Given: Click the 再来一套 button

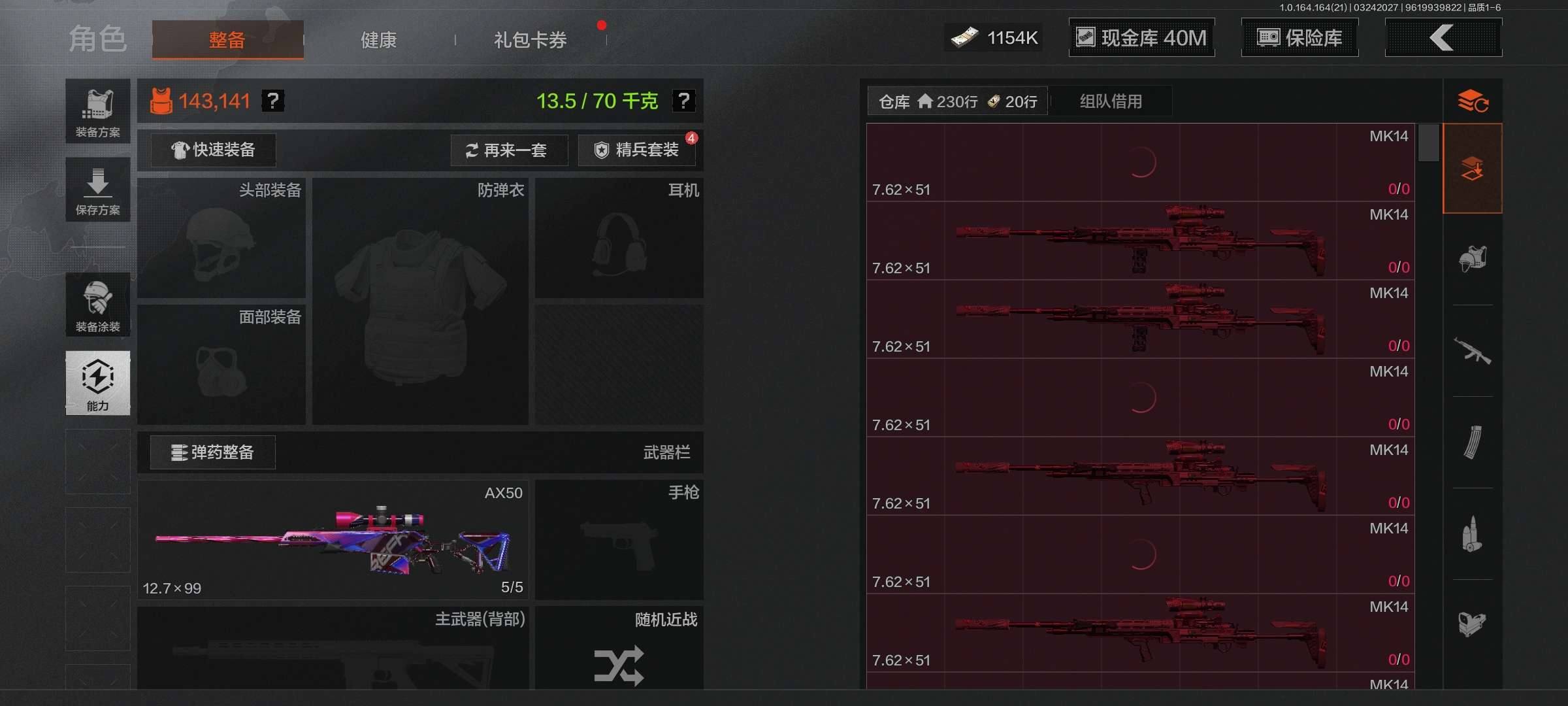Looking at the screenshot, I should (509, 150).
